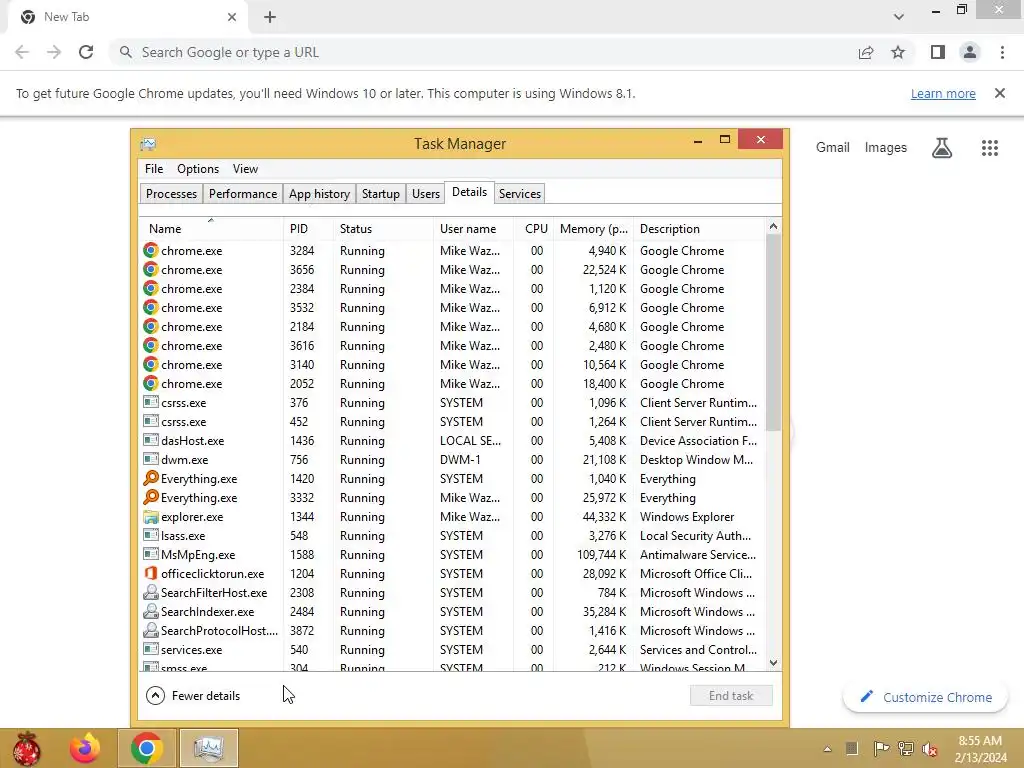Sort by PID column header

309,229
